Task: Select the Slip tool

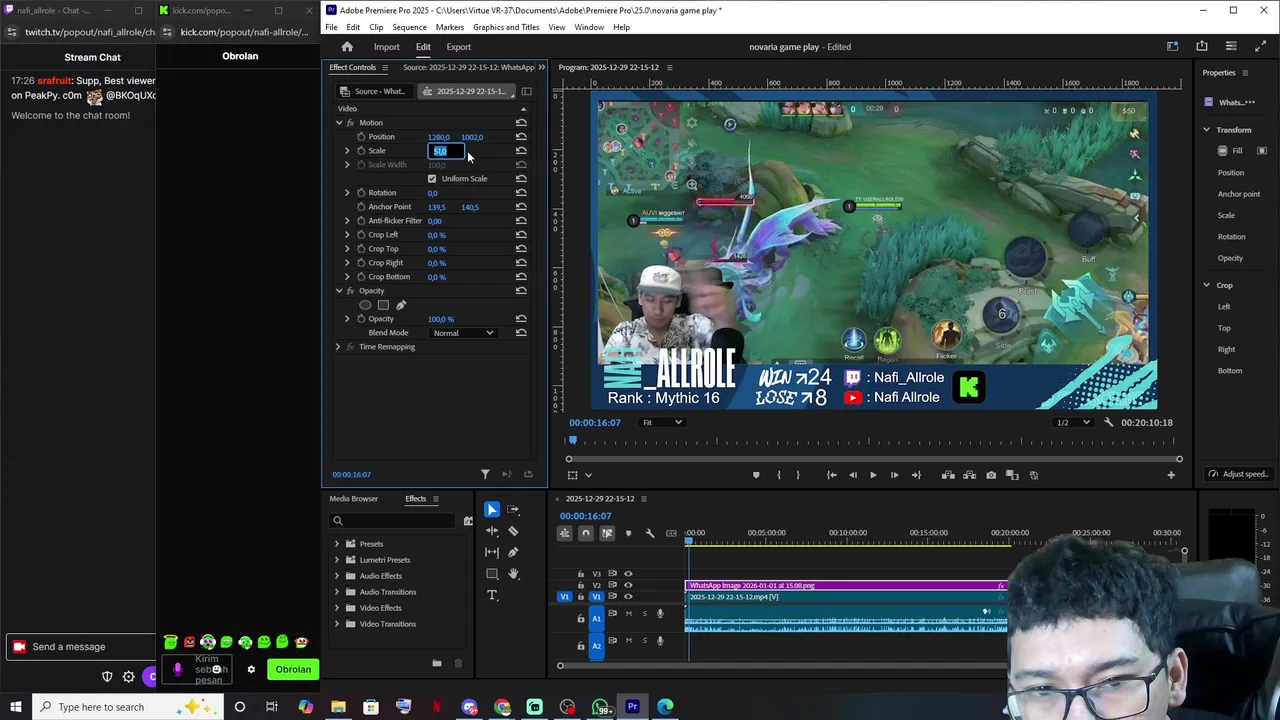Action: click(x=492, y=552)
